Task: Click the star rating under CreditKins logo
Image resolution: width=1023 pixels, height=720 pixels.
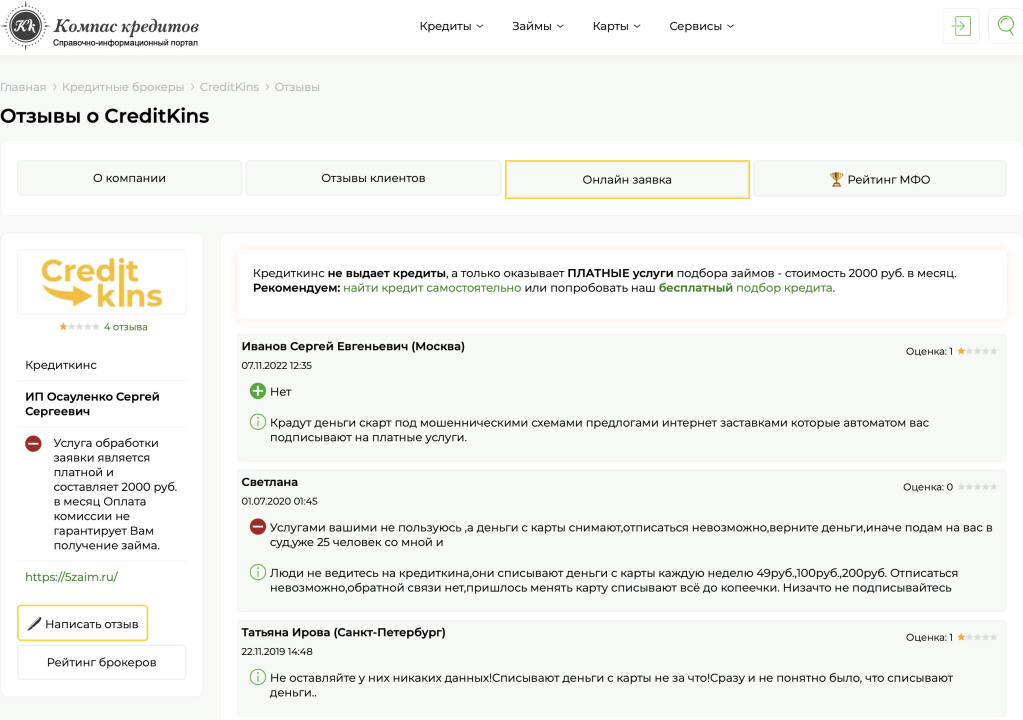Action: pos(79,327)
